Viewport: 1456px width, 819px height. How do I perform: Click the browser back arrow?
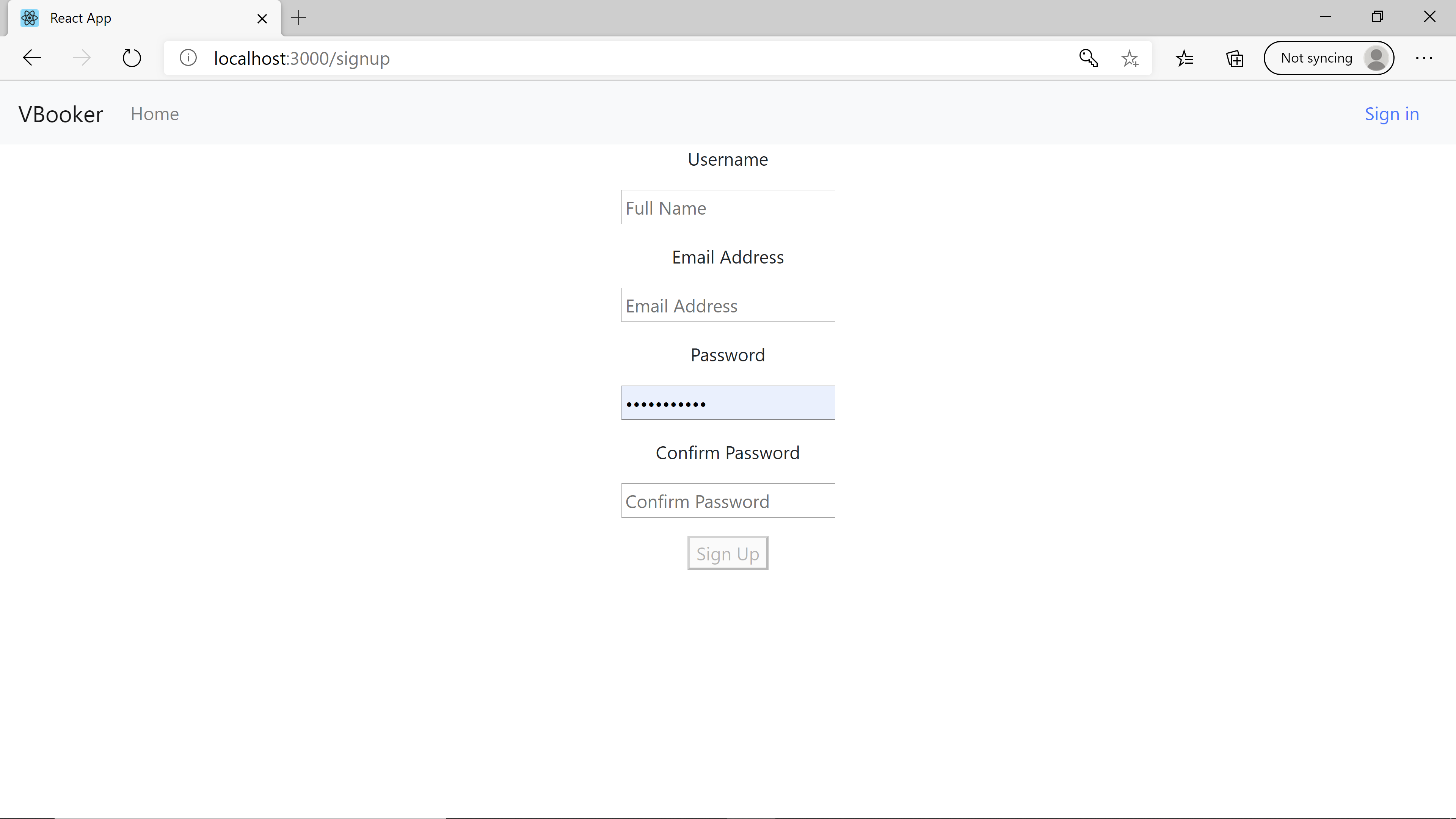pos(32,58)
